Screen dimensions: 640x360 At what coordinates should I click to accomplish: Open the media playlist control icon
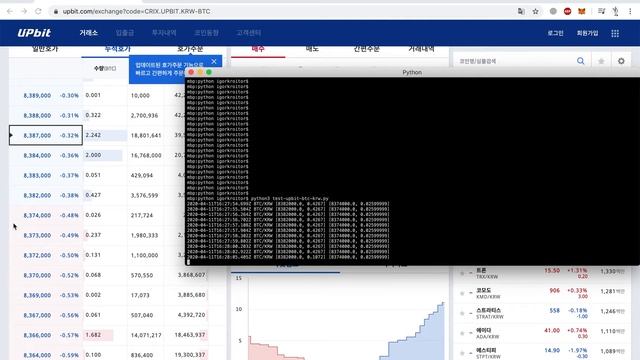(x=601, y=11)
